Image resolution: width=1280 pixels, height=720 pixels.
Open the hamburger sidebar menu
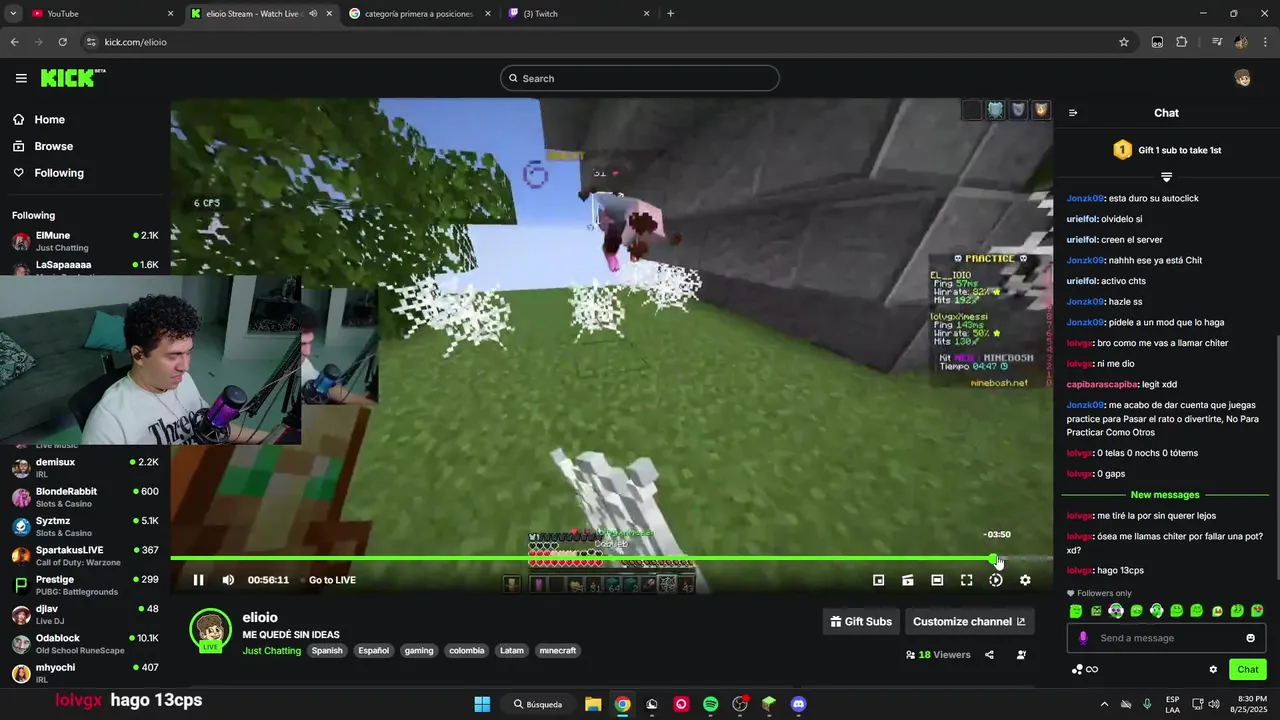(x=21, y=78)
